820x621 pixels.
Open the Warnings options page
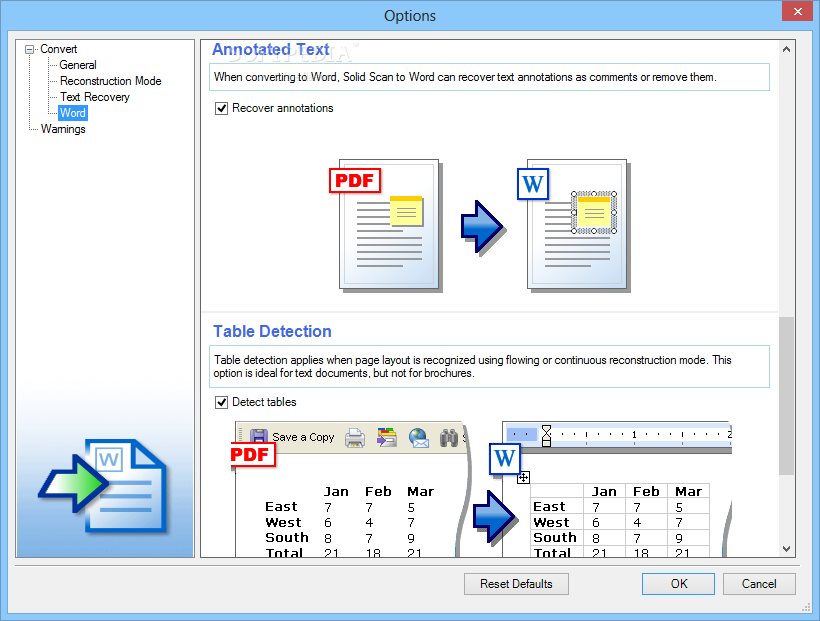pyautogui.click(x=63, y=129)
